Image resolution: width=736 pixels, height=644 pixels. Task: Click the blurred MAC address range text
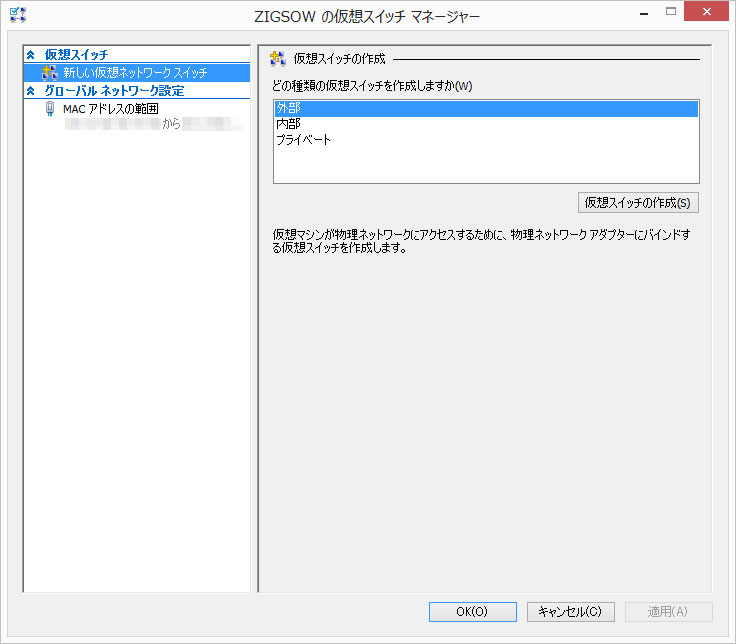point(154,124)
